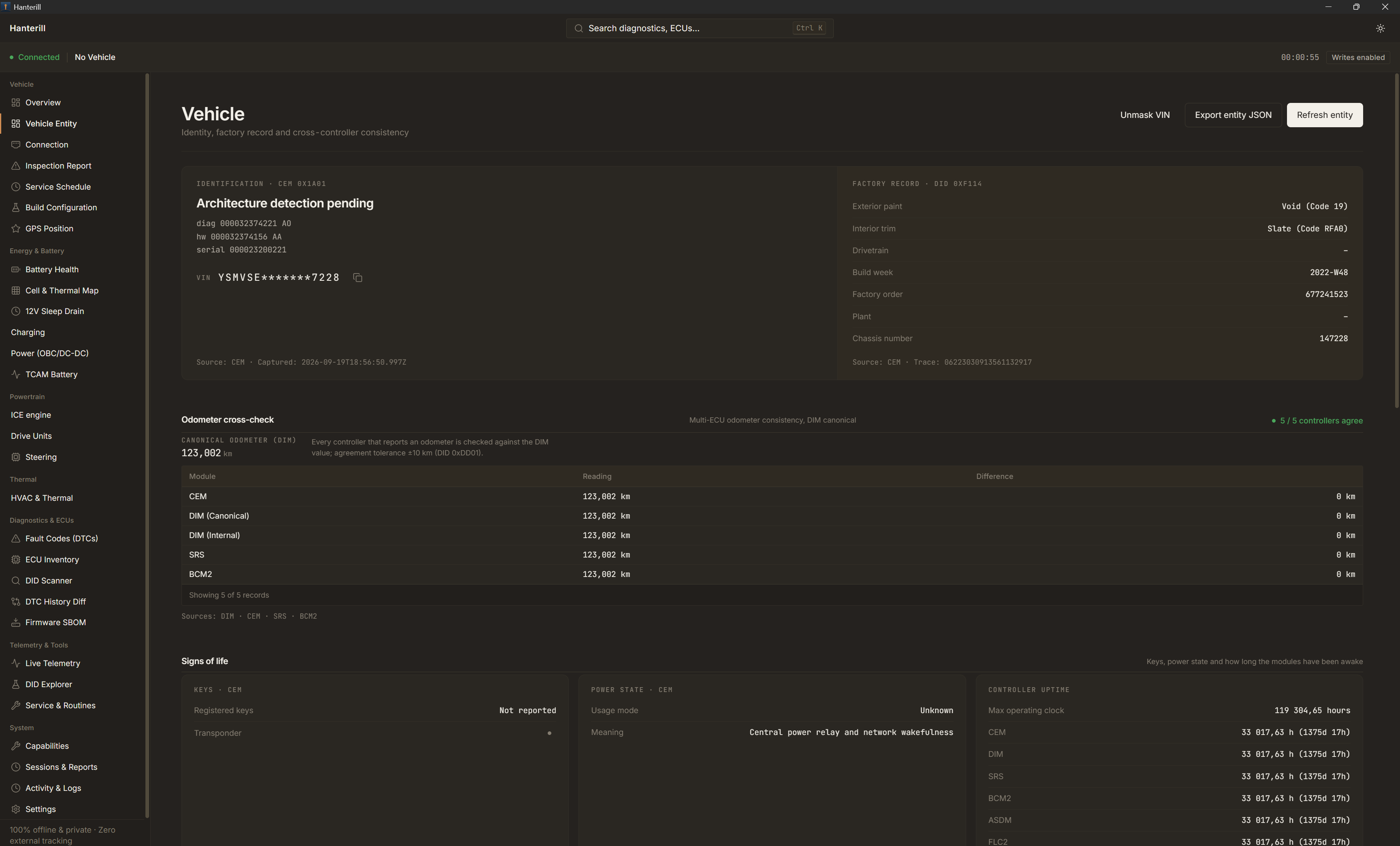Open the Vehicle Entity page
The width and height of the screenshot is (1400, 846).
coord(73,124)
